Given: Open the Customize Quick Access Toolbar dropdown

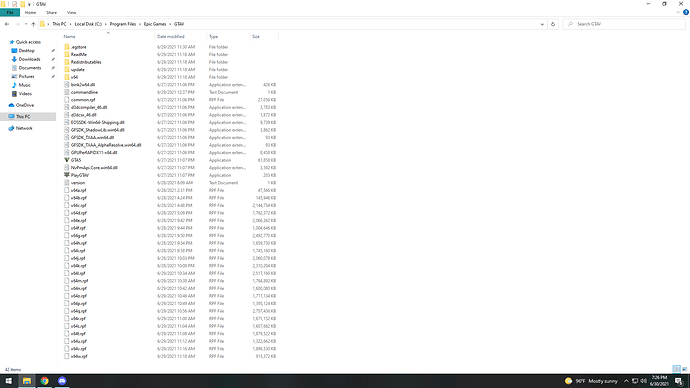Looking at the screenshot, I should (29, 4).
